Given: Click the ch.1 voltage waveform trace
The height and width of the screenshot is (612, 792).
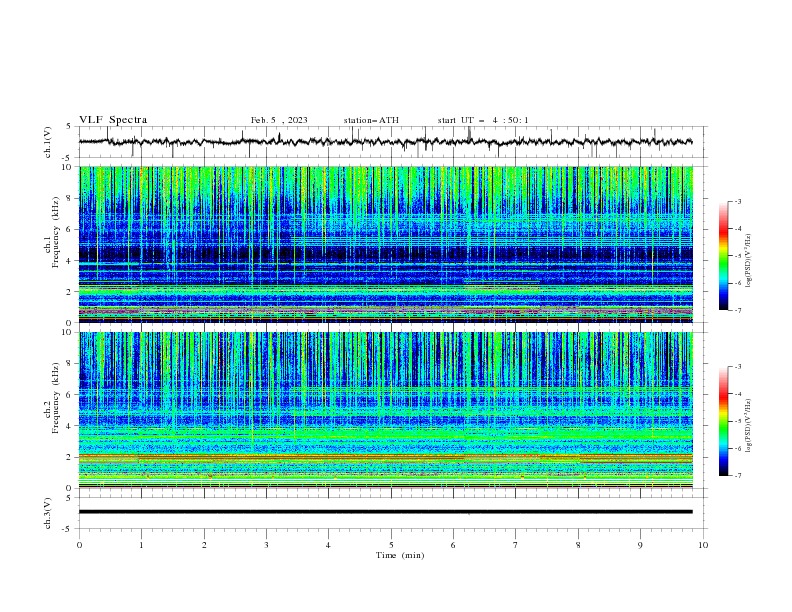Looking at the screenshot, I should [385, 142].
